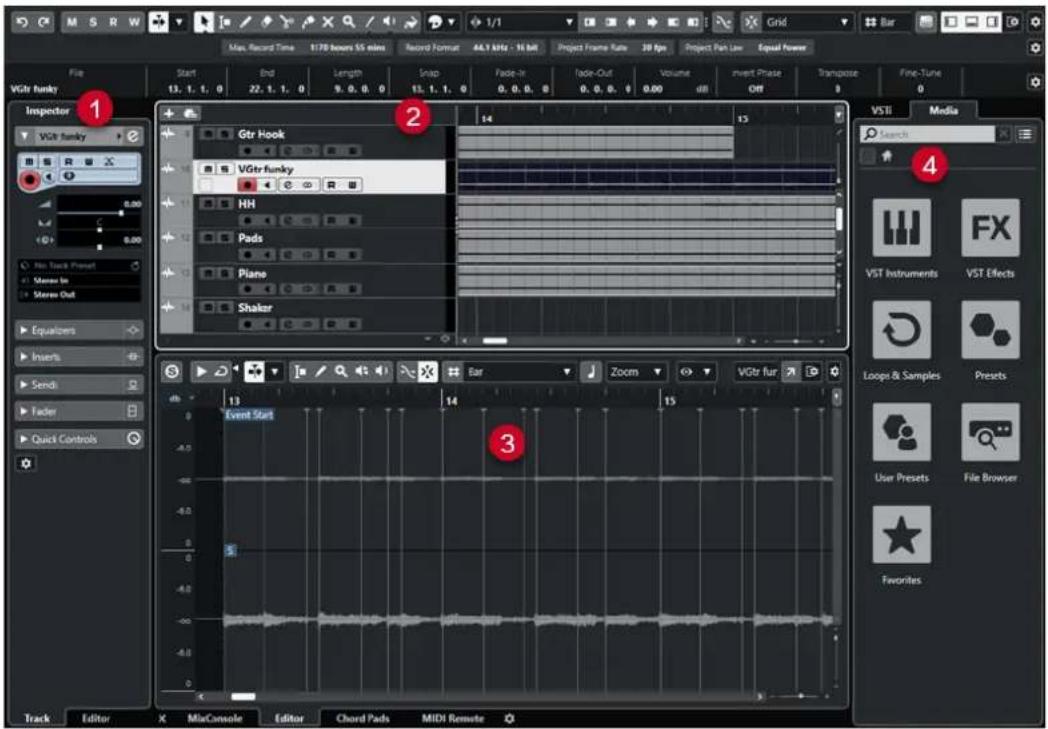The height and width of the screenshot is (729, 1048).
Task: Expand the Quick Controls inspector section
Action: 79,439
